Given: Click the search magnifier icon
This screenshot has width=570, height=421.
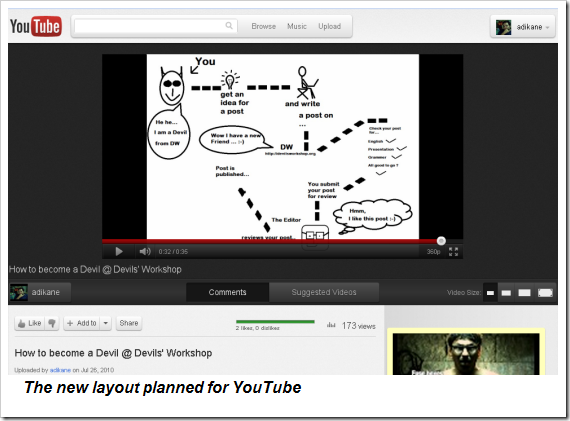Looking at the screenshot, I should pos(229,26).
